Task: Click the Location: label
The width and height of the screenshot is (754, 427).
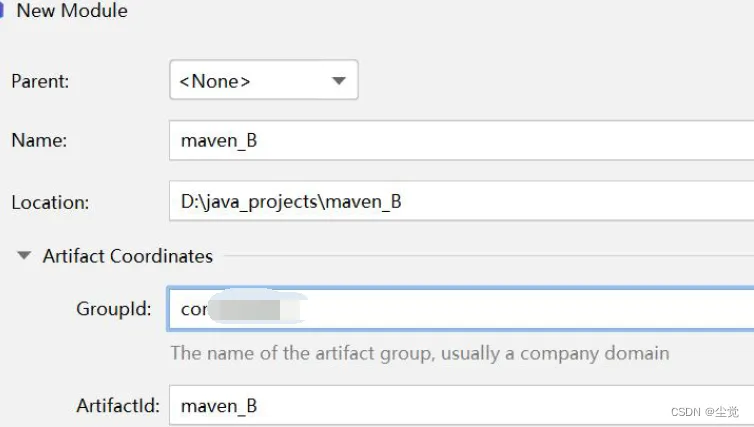Action: (x=49, y=202)
